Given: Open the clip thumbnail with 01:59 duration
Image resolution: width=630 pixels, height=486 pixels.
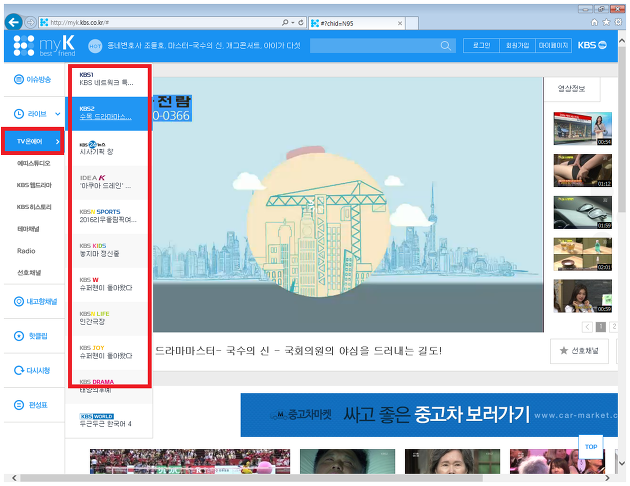Looking at the screenshot, I should [583, 212].
